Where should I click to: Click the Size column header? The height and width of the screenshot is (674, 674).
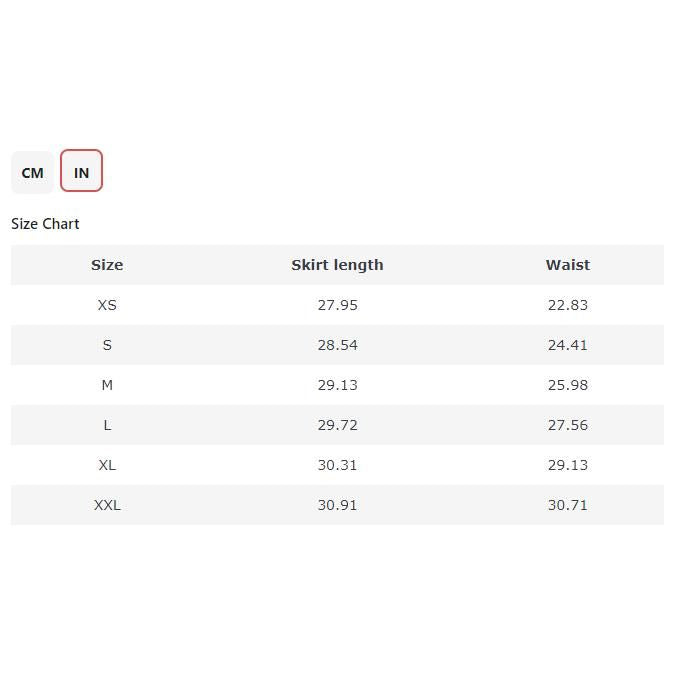tap(107, 265)
